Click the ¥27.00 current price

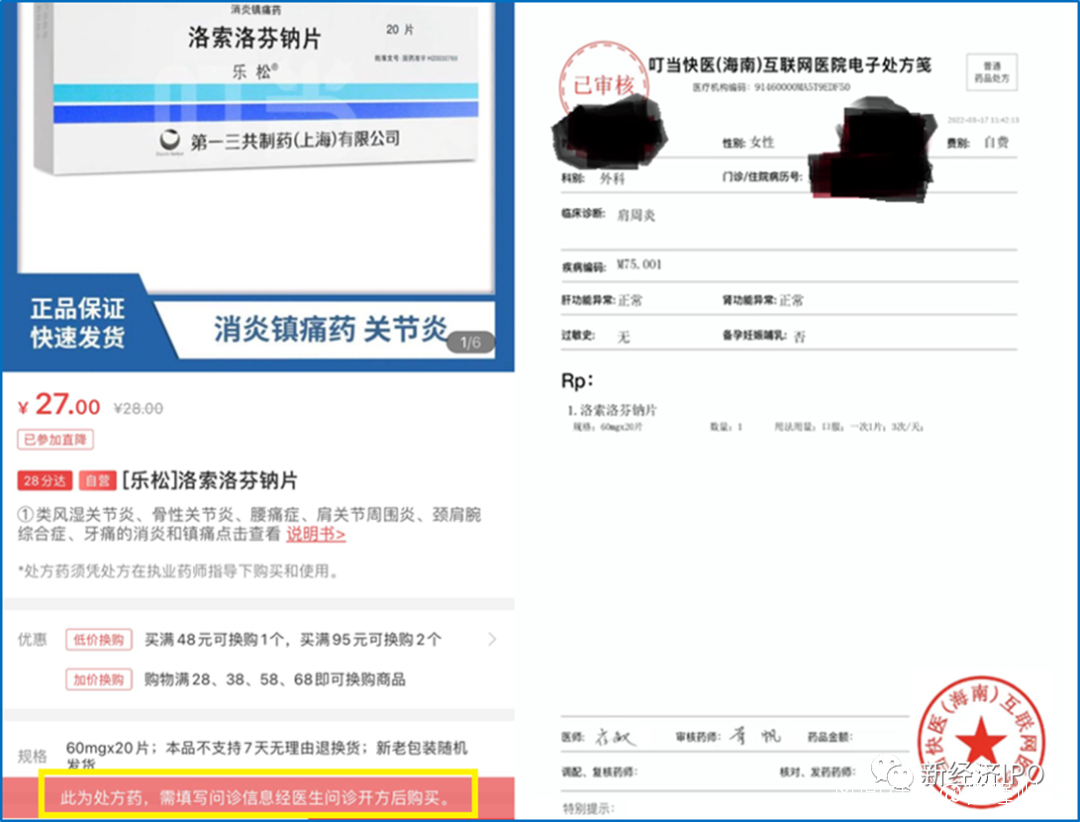click(x=59, y=405)
